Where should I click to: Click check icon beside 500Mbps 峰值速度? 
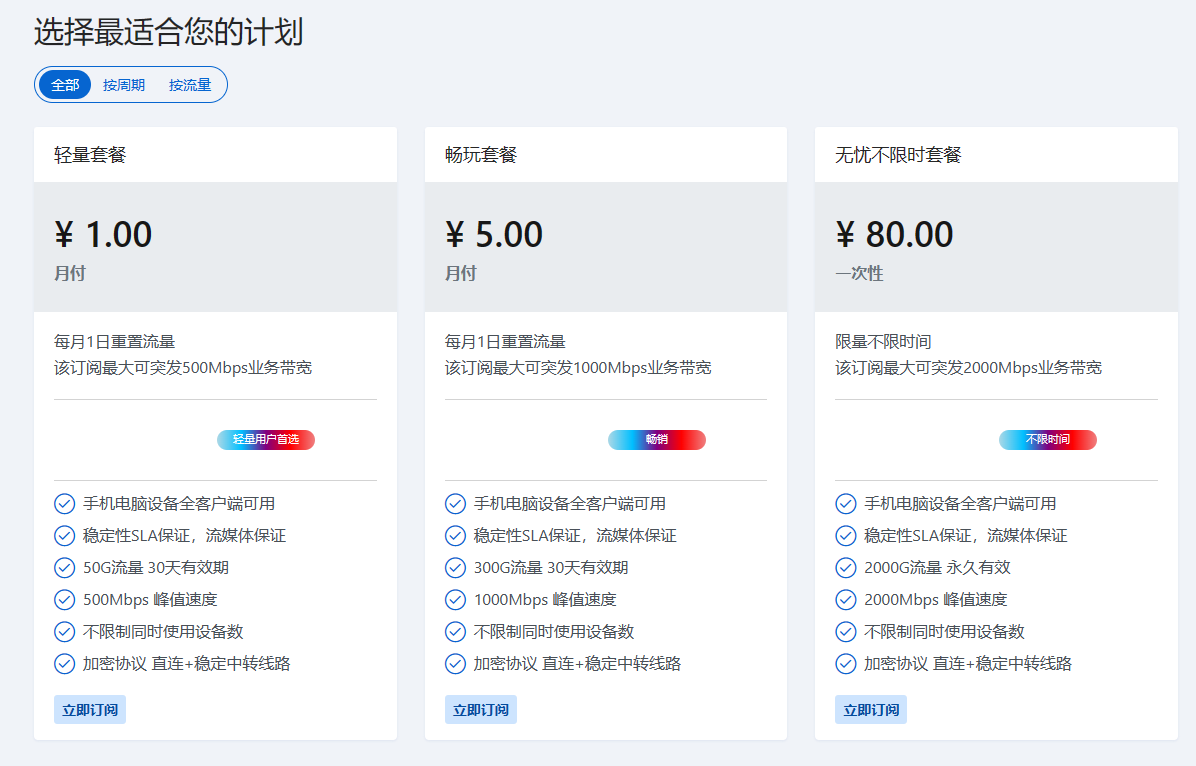coord(65,600)
